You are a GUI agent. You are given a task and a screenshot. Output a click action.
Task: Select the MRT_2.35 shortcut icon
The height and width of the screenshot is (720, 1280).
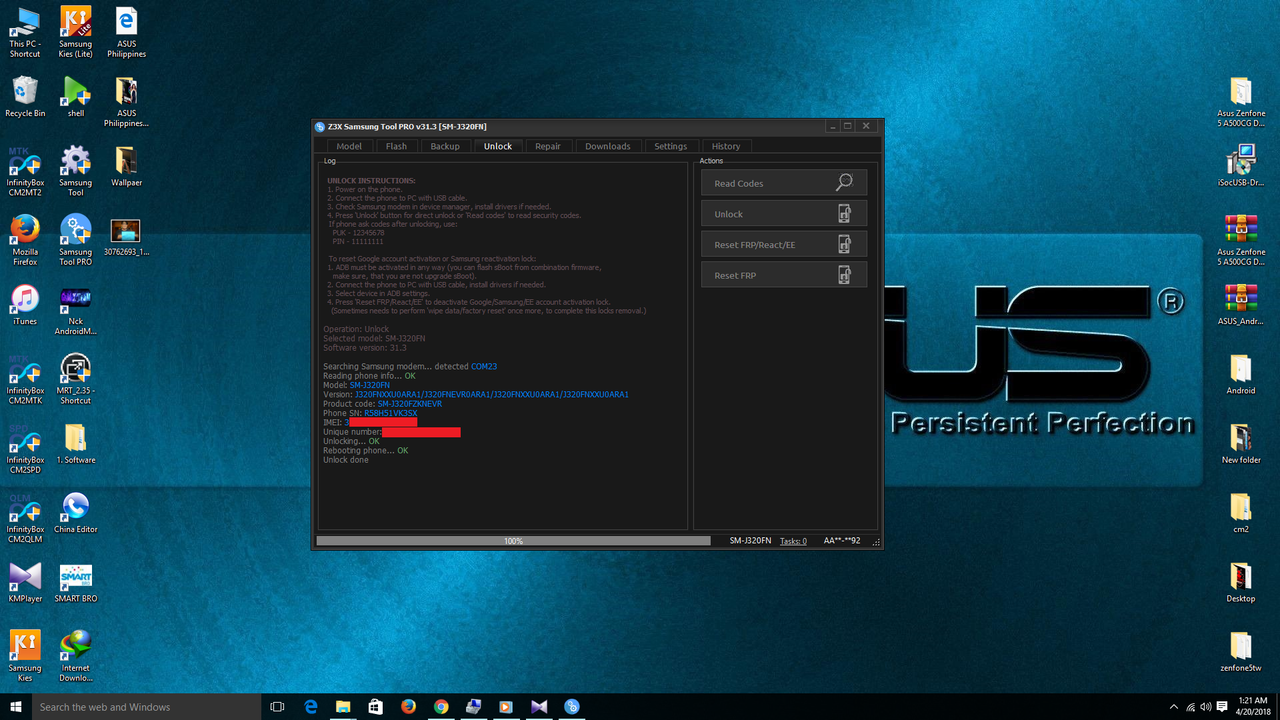pos(76,379)
